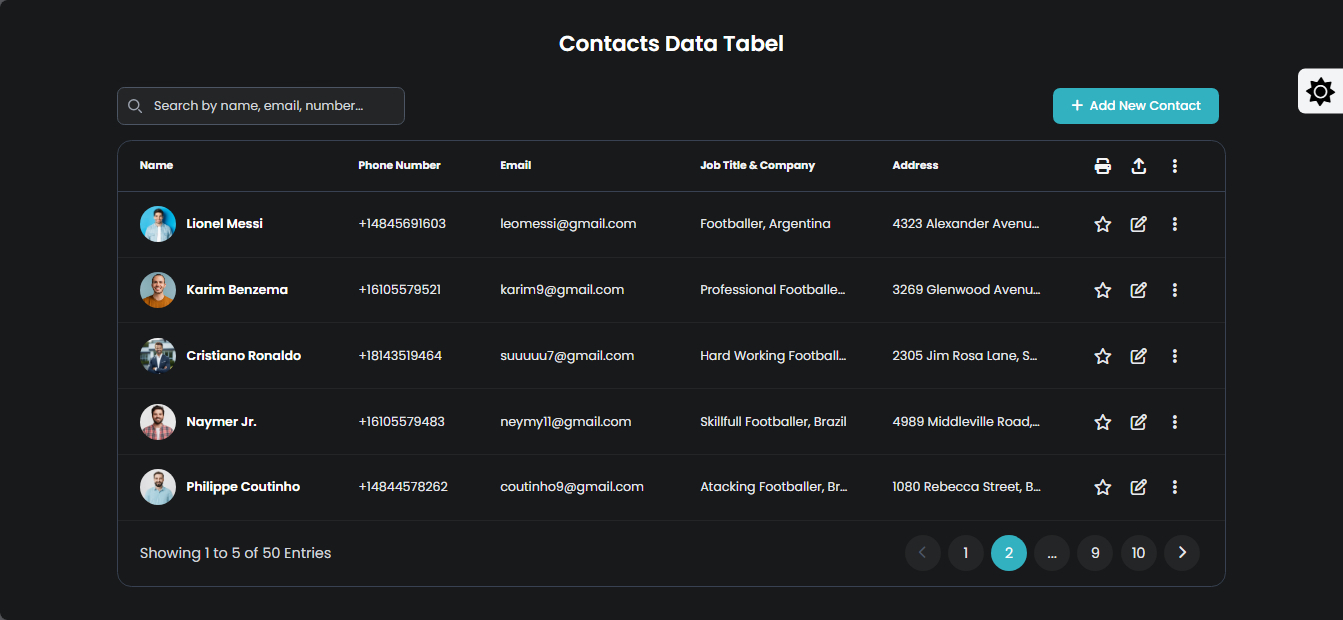Image resolution: width=1343 pixels, height=620 pixels.
Task: Star the Cristiano Ronaldo contact
Action: pos(1102,356)
